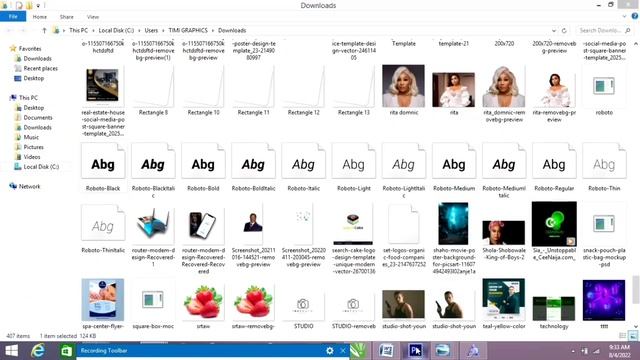Click the file list vertical scrollbar thumb
Screen dimensions: 640x360
click(636, 290)
